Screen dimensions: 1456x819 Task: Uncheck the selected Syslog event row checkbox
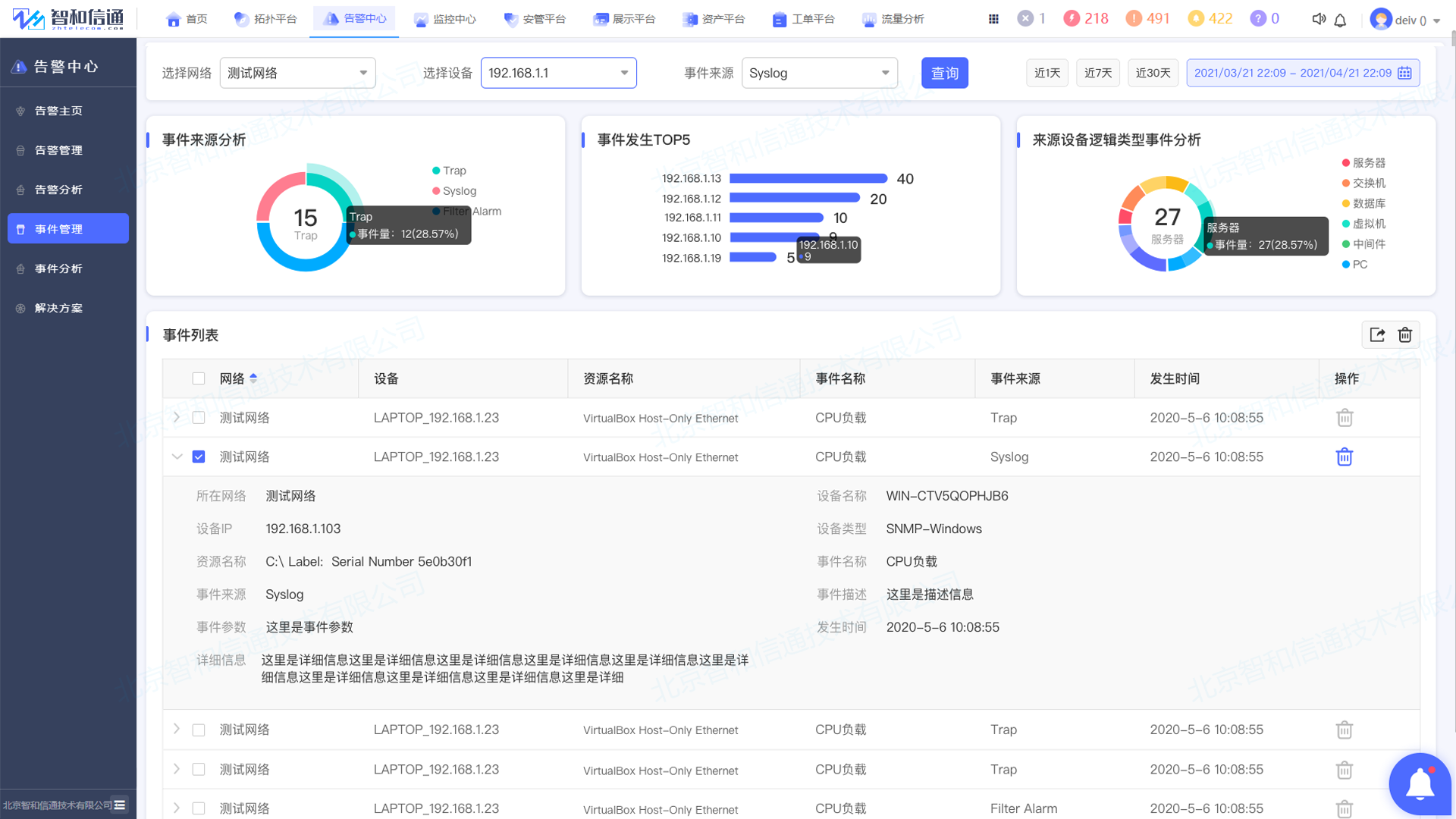[x=199, y=457]
